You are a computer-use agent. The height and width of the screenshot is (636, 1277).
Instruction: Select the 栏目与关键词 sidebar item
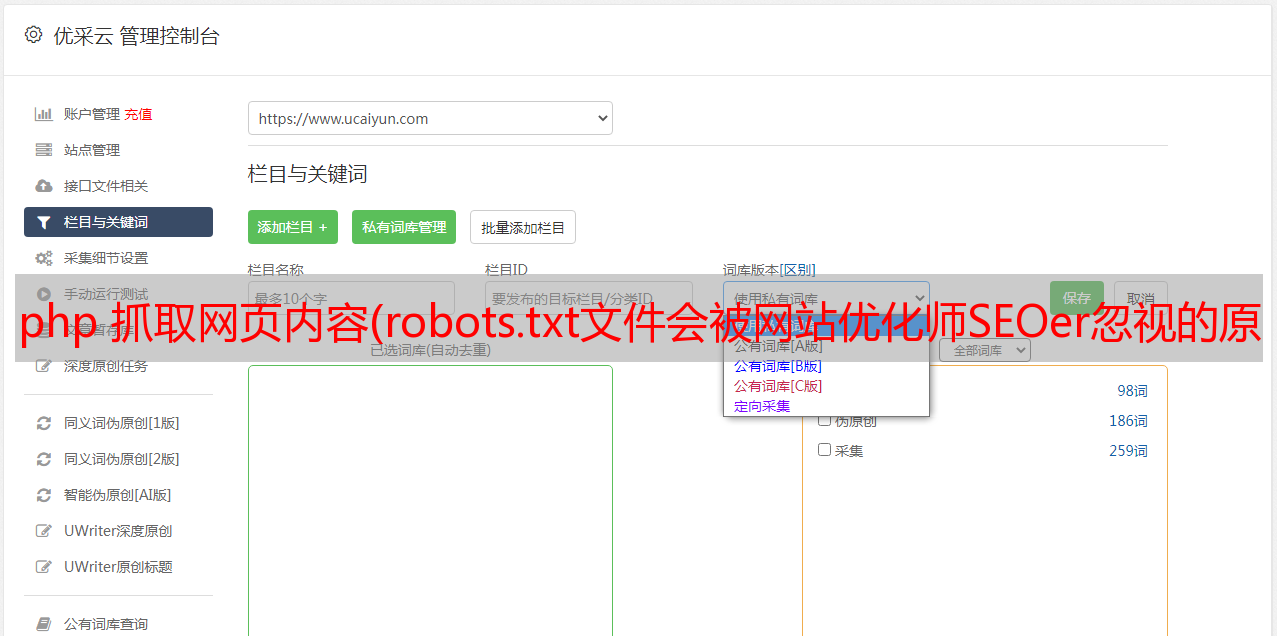[118, 222]
